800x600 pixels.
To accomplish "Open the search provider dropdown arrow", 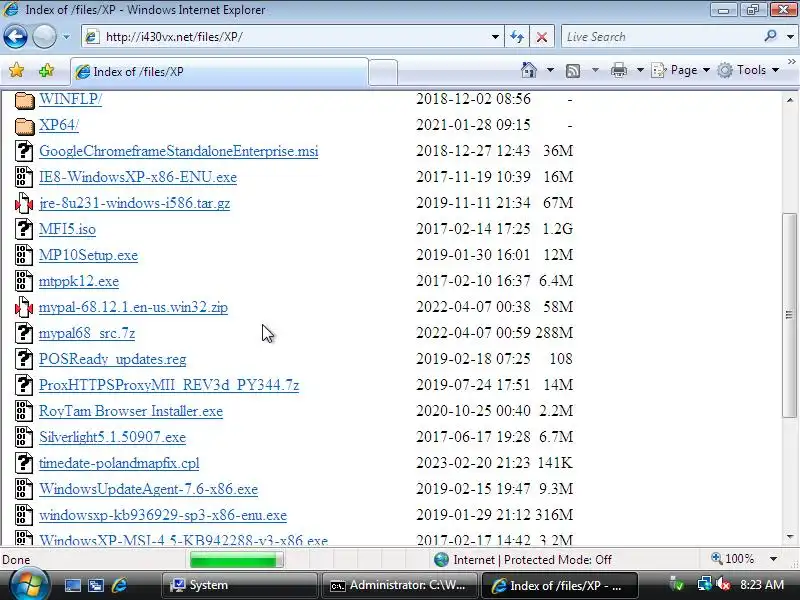I will point(790,37).
